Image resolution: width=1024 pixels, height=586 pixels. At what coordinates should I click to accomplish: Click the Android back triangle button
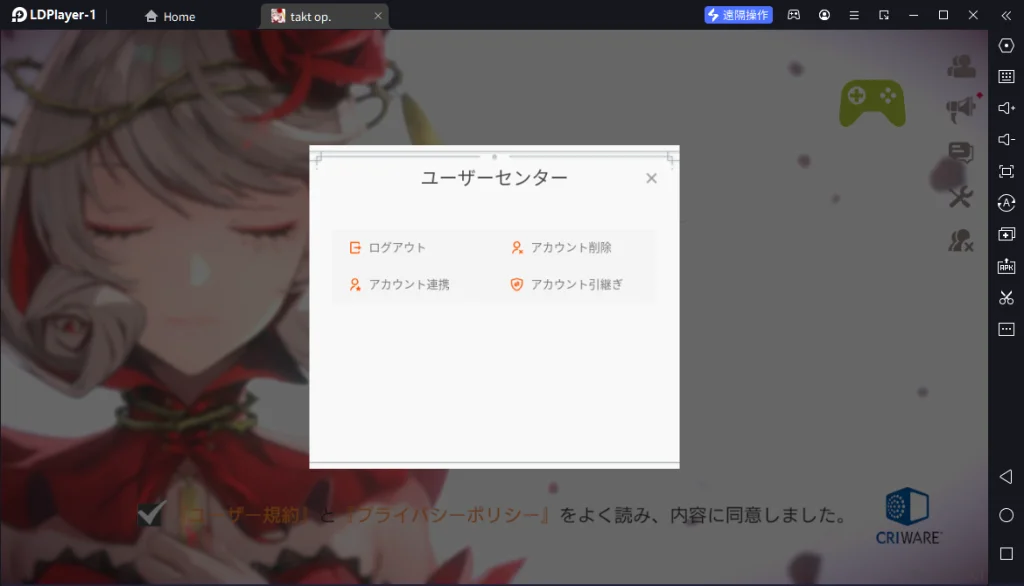1006,477
